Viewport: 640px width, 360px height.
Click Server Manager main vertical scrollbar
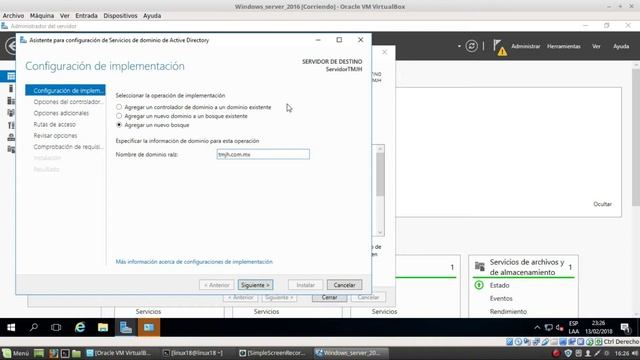(x=636, y=138)
